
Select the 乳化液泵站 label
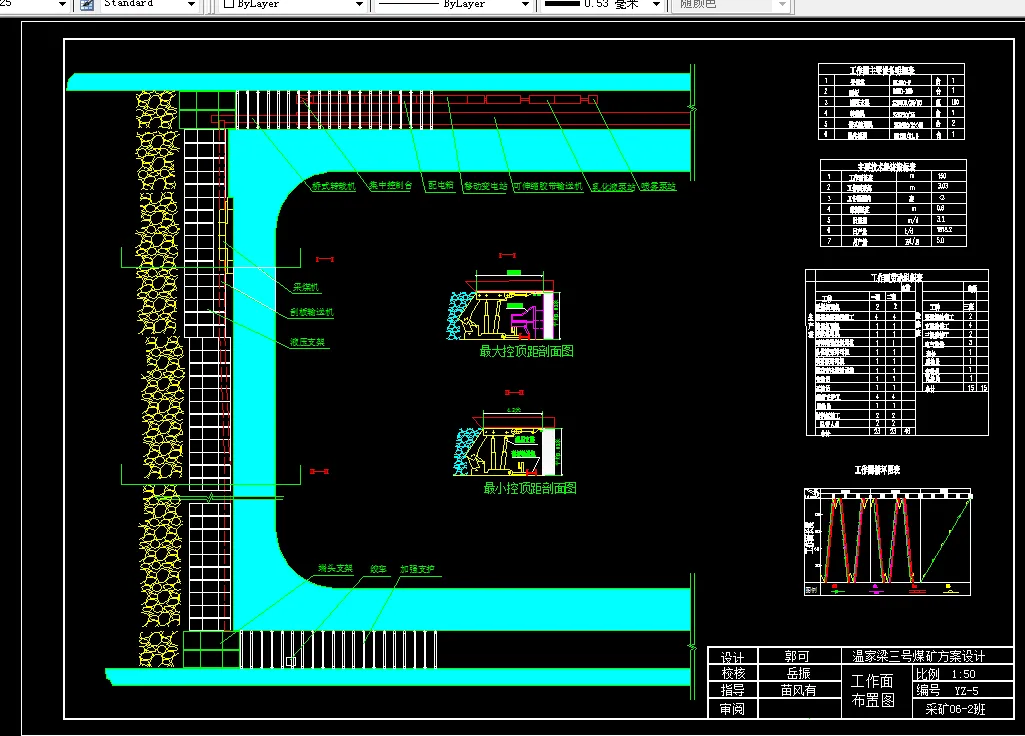click(613, 187)
